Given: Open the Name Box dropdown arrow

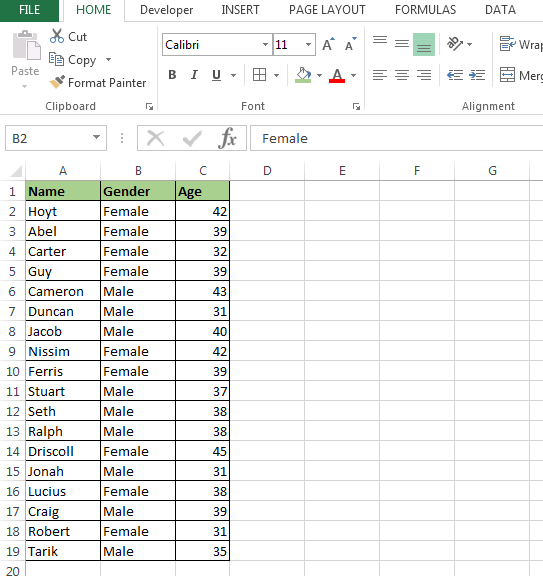Looking at the screenshot, I should 96,138.
